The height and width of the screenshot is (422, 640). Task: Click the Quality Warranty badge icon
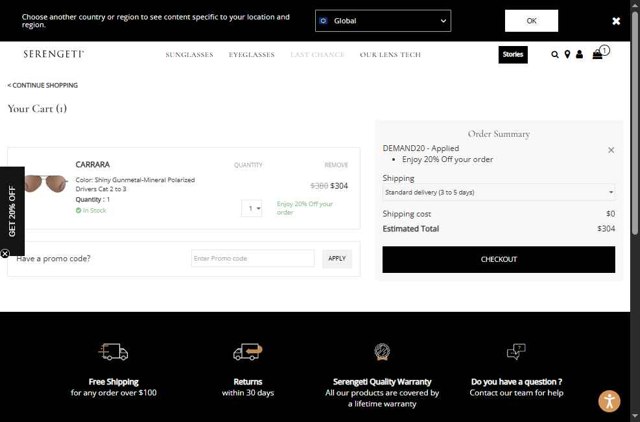(x=382, y=351)
